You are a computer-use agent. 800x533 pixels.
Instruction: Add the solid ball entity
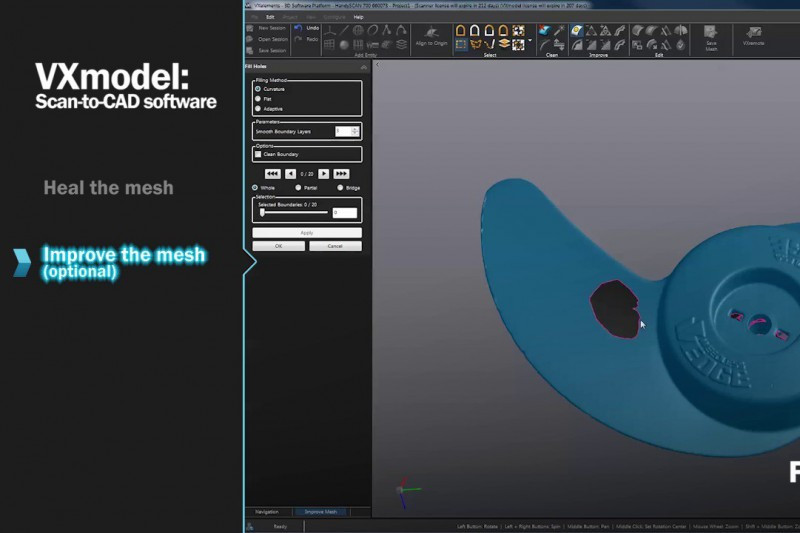344,45
